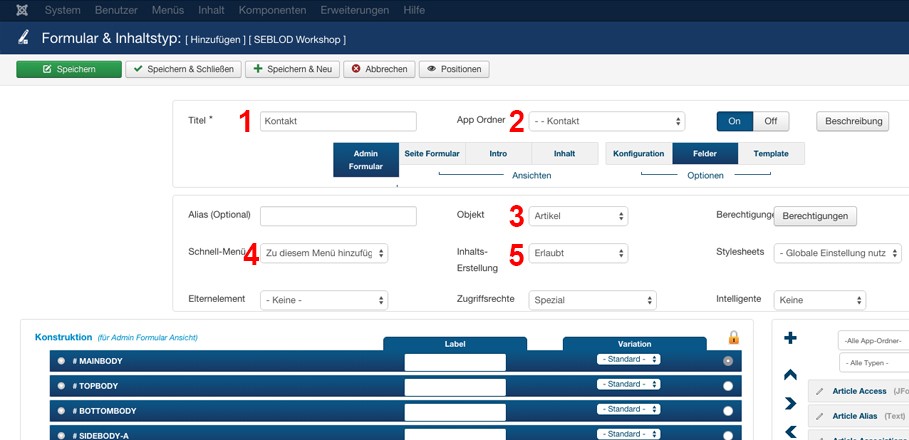
Task: Click the lock icon above Variation column
Action: (733, 337)
